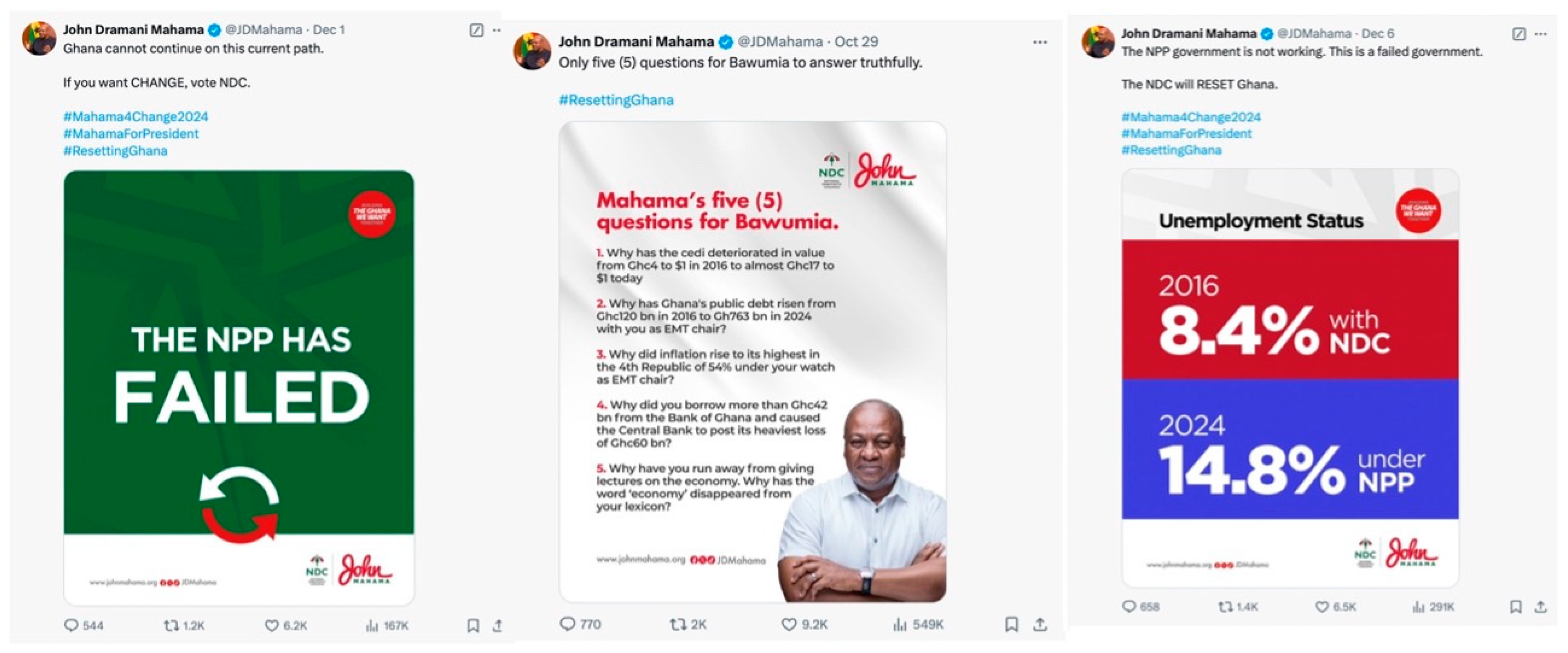1568x653 pixels.
Task: Open more options menu on Dec 1 tweet
Action: [x=497, y=30]
